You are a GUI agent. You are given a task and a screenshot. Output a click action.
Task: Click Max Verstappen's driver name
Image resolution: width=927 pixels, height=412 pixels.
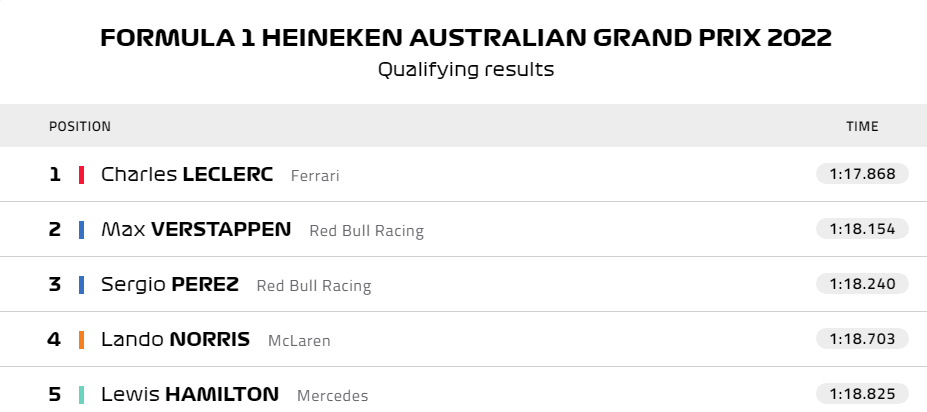(x=196, y=230)
